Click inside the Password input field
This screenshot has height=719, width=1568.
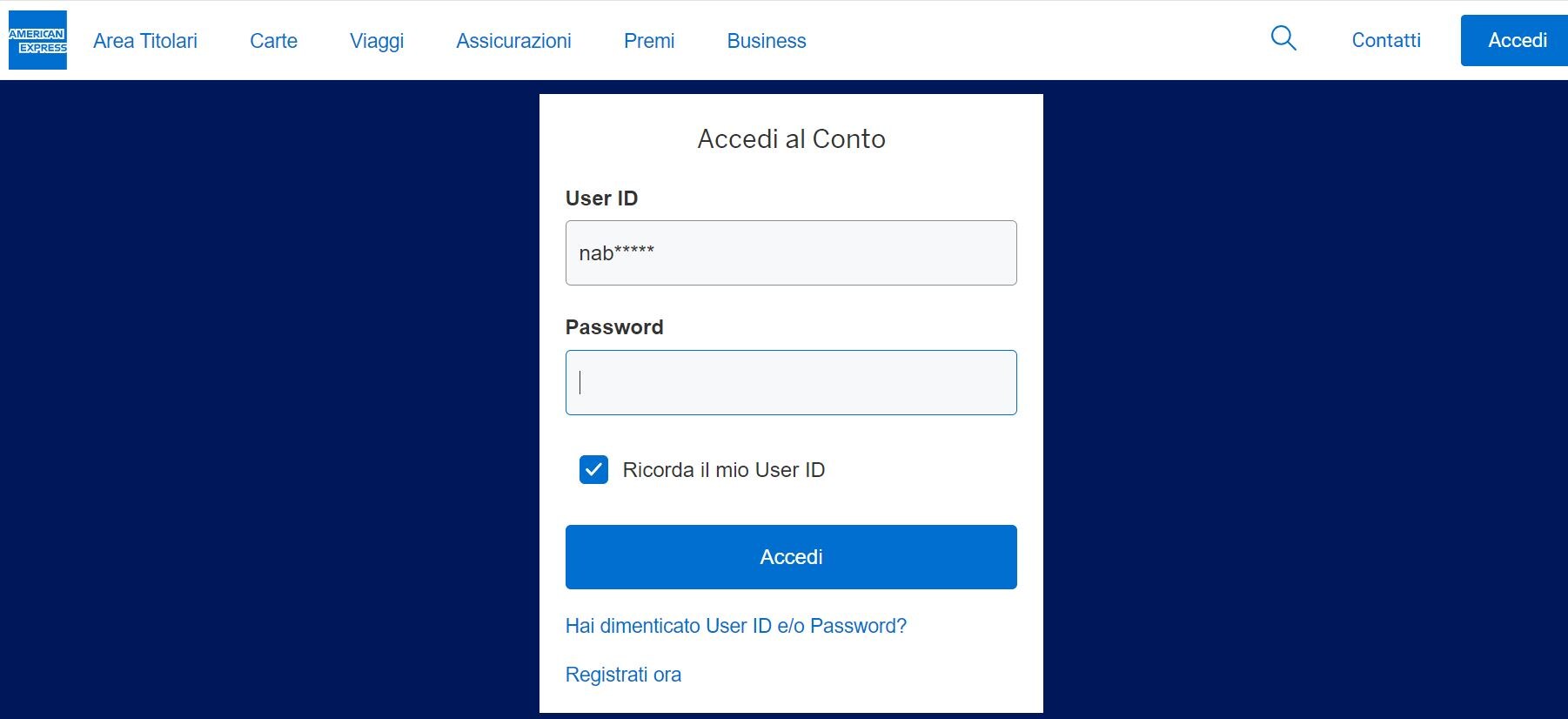[791, 382]
